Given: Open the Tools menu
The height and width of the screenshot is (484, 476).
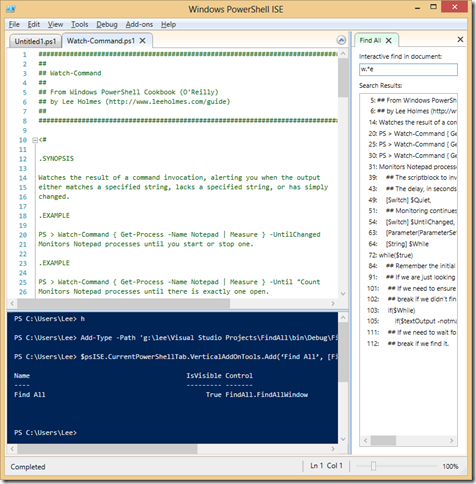Looking at the screenshot, I should pyautogui.click(x=79, y=24).
